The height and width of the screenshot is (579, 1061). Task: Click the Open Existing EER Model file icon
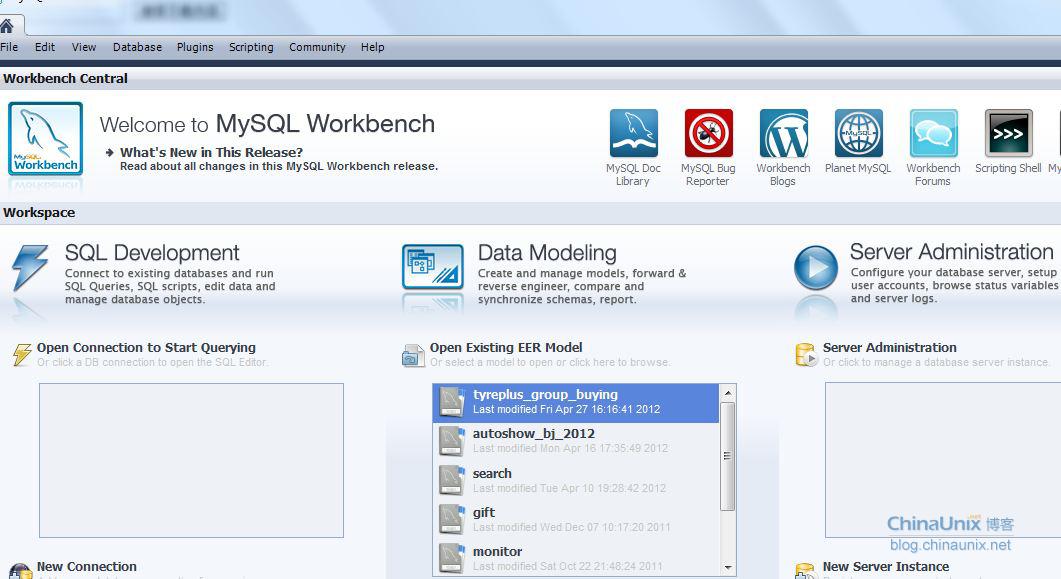(413, 355)
